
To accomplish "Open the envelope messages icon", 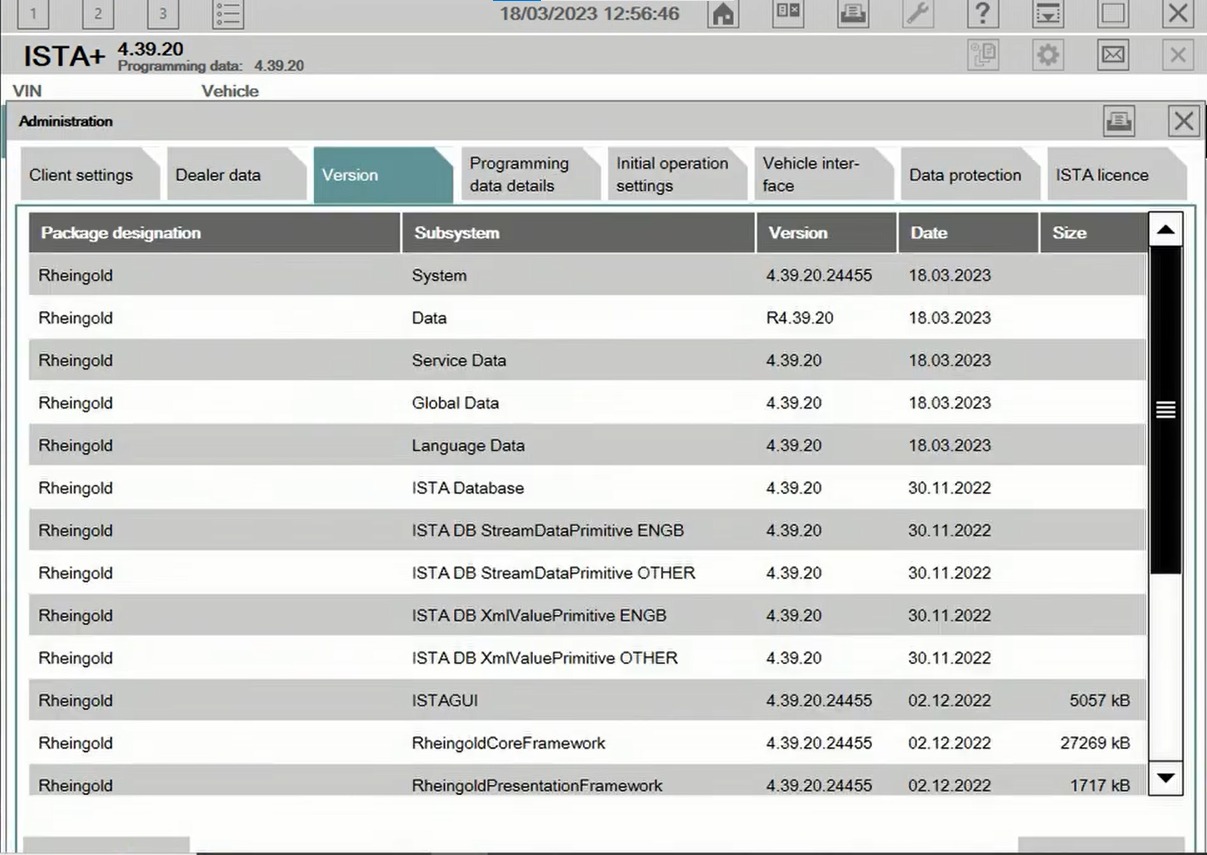I will tap(1113, 54).
